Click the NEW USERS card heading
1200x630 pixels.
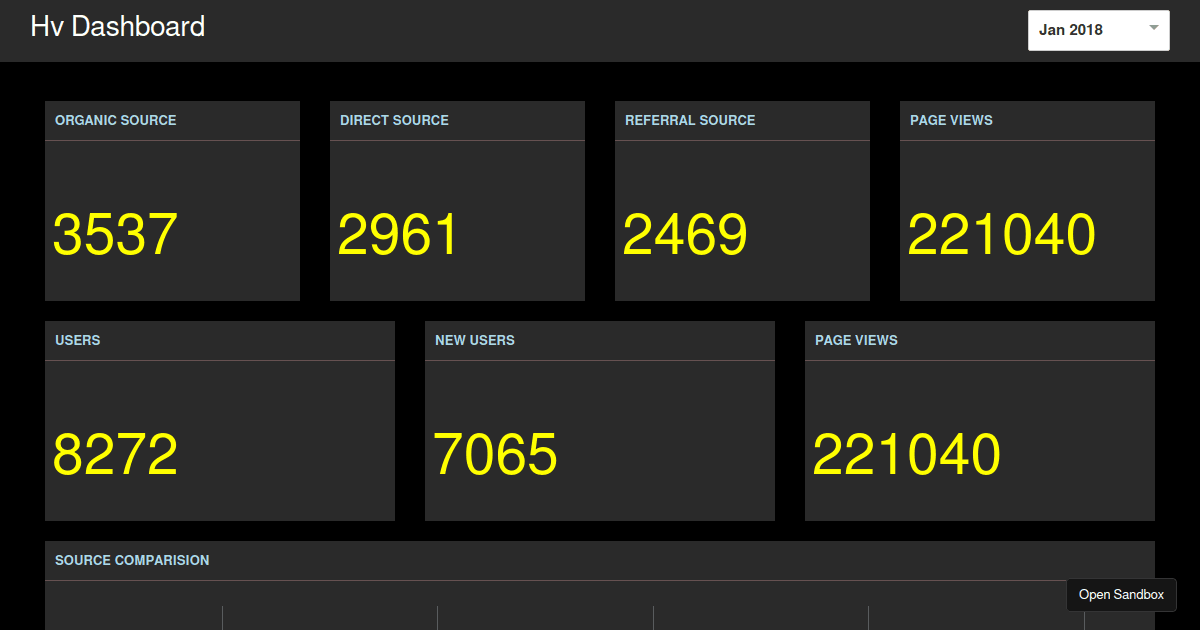pos(475,340)
